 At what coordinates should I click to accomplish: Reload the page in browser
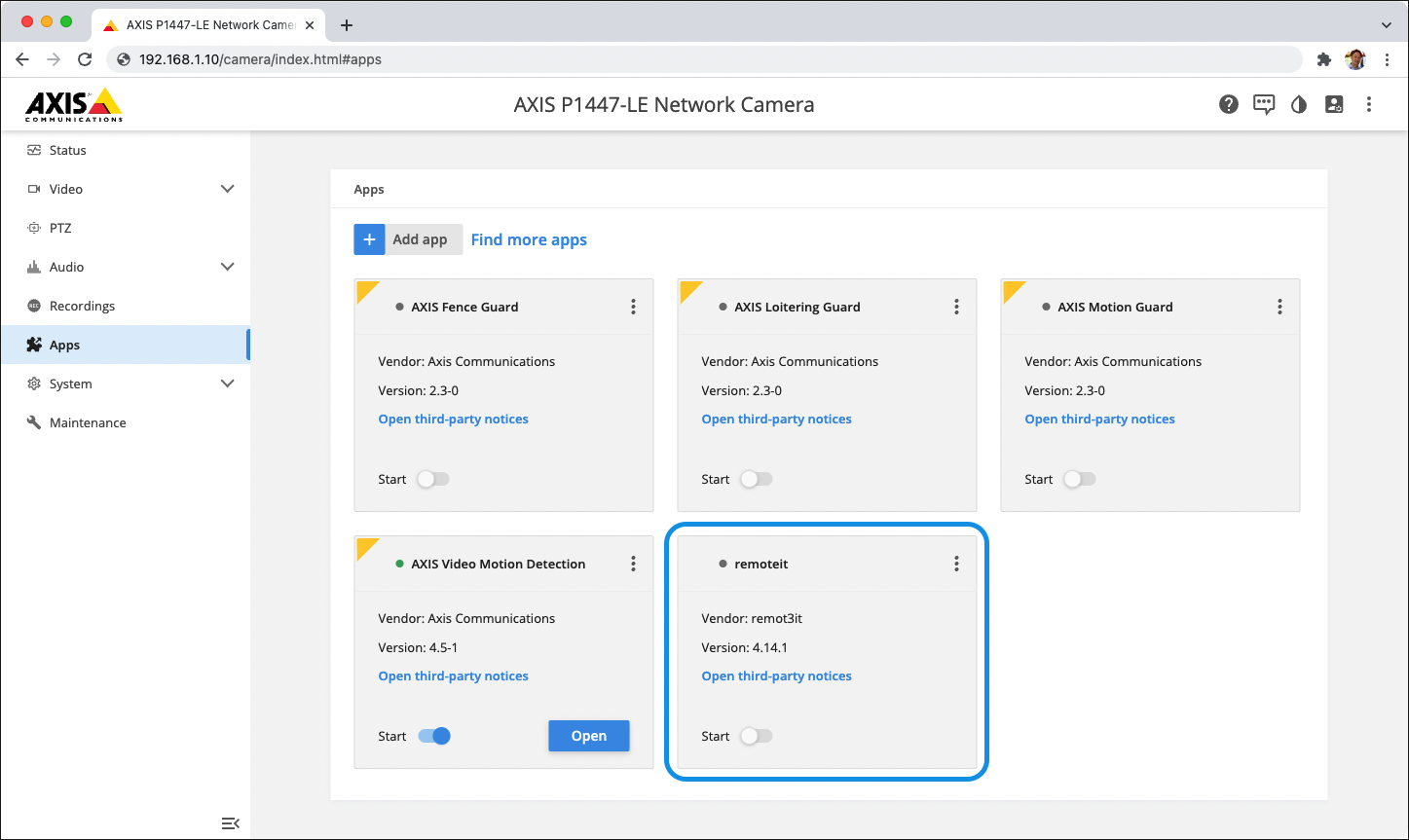[x=85, y=59]
